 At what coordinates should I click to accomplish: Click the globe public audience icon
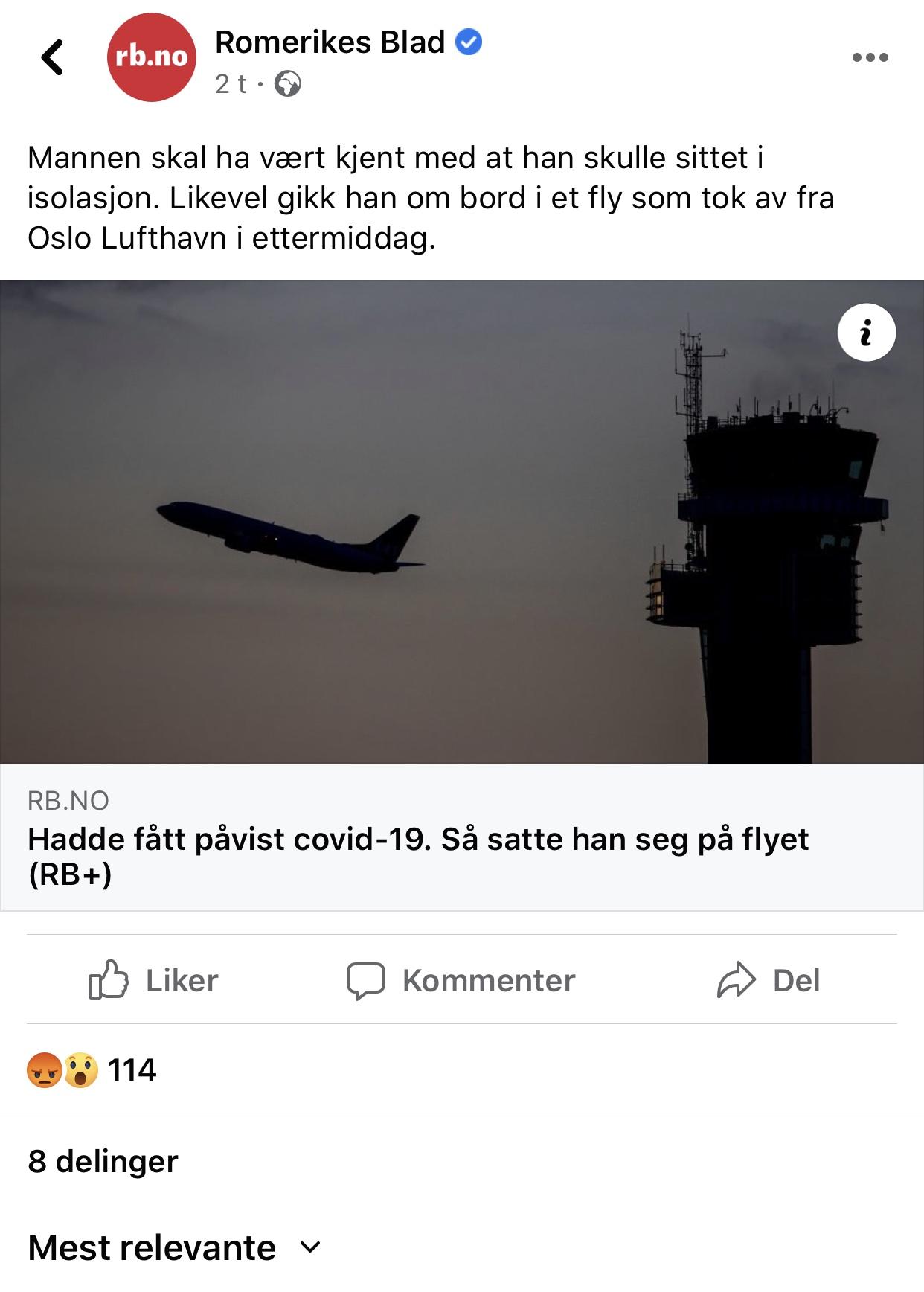[287, 84]
